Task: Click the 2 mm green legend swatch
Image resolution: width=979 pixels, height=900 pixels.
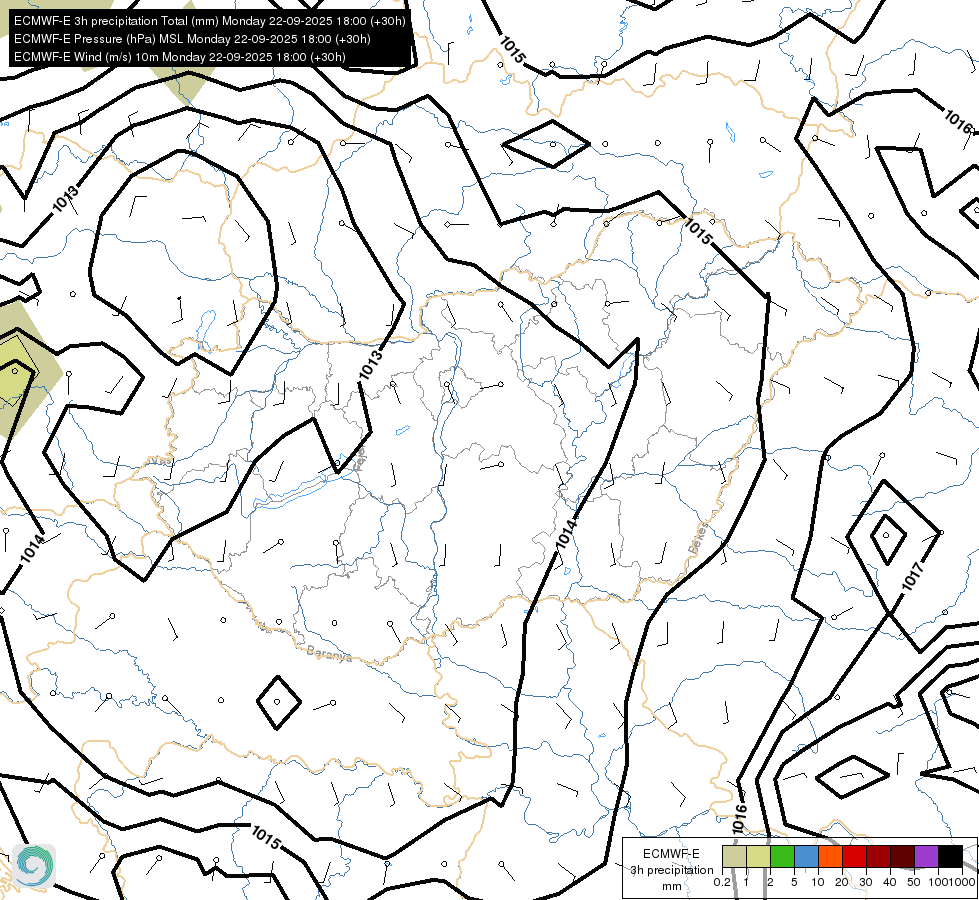Action: [782, 857]
